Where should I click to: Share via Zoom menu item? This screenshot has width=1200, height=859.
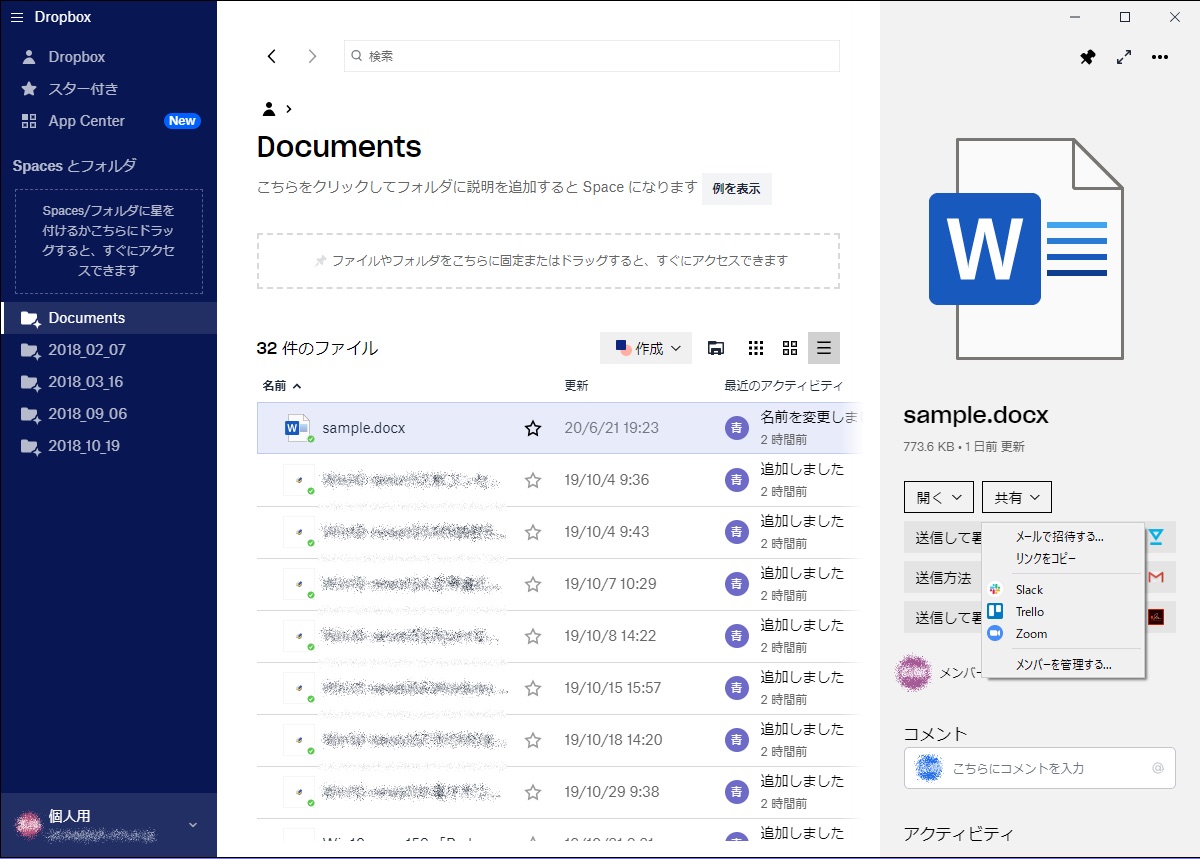[1063, 634]
